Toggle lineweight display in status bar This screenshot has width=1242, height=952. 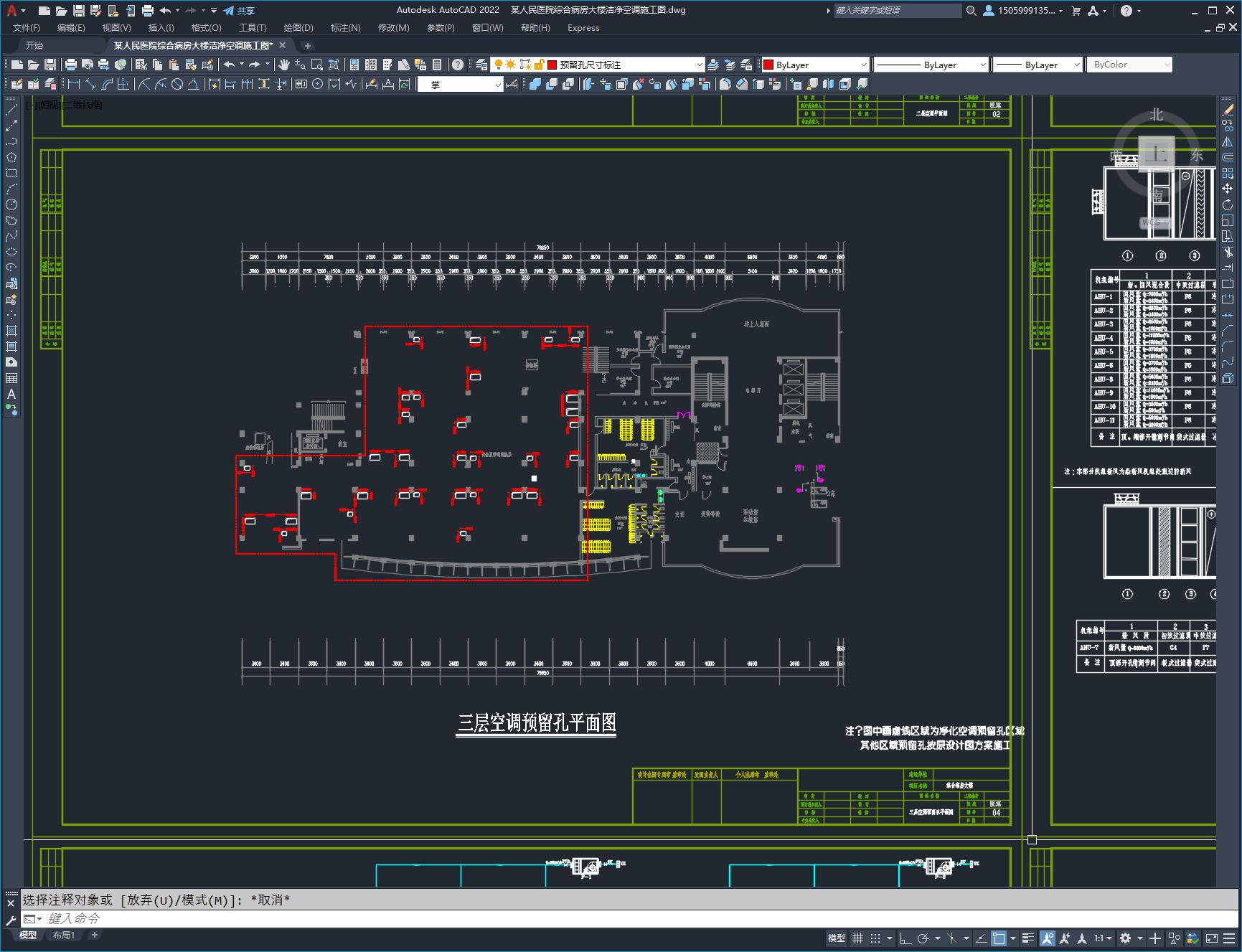(x=1028, y=938)
